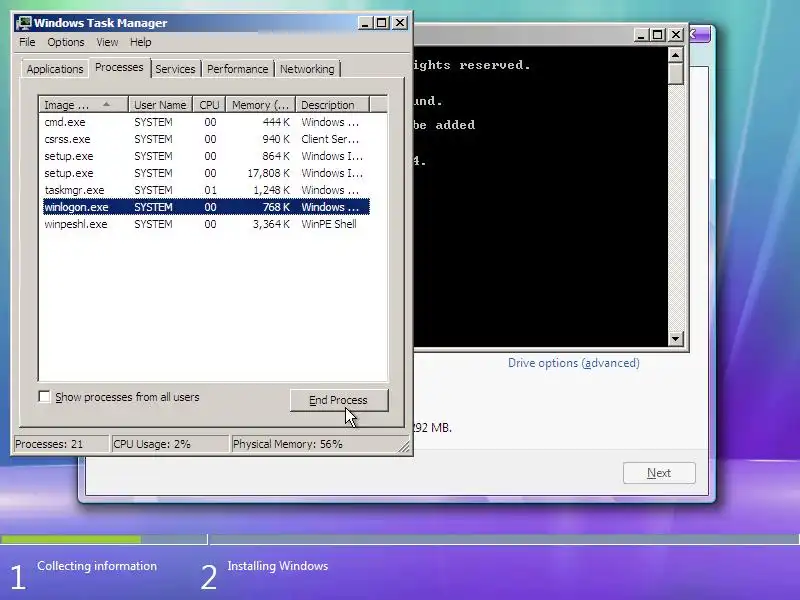Open the Performance tab
The image size is (800, 600).
(x=238, y=69)
